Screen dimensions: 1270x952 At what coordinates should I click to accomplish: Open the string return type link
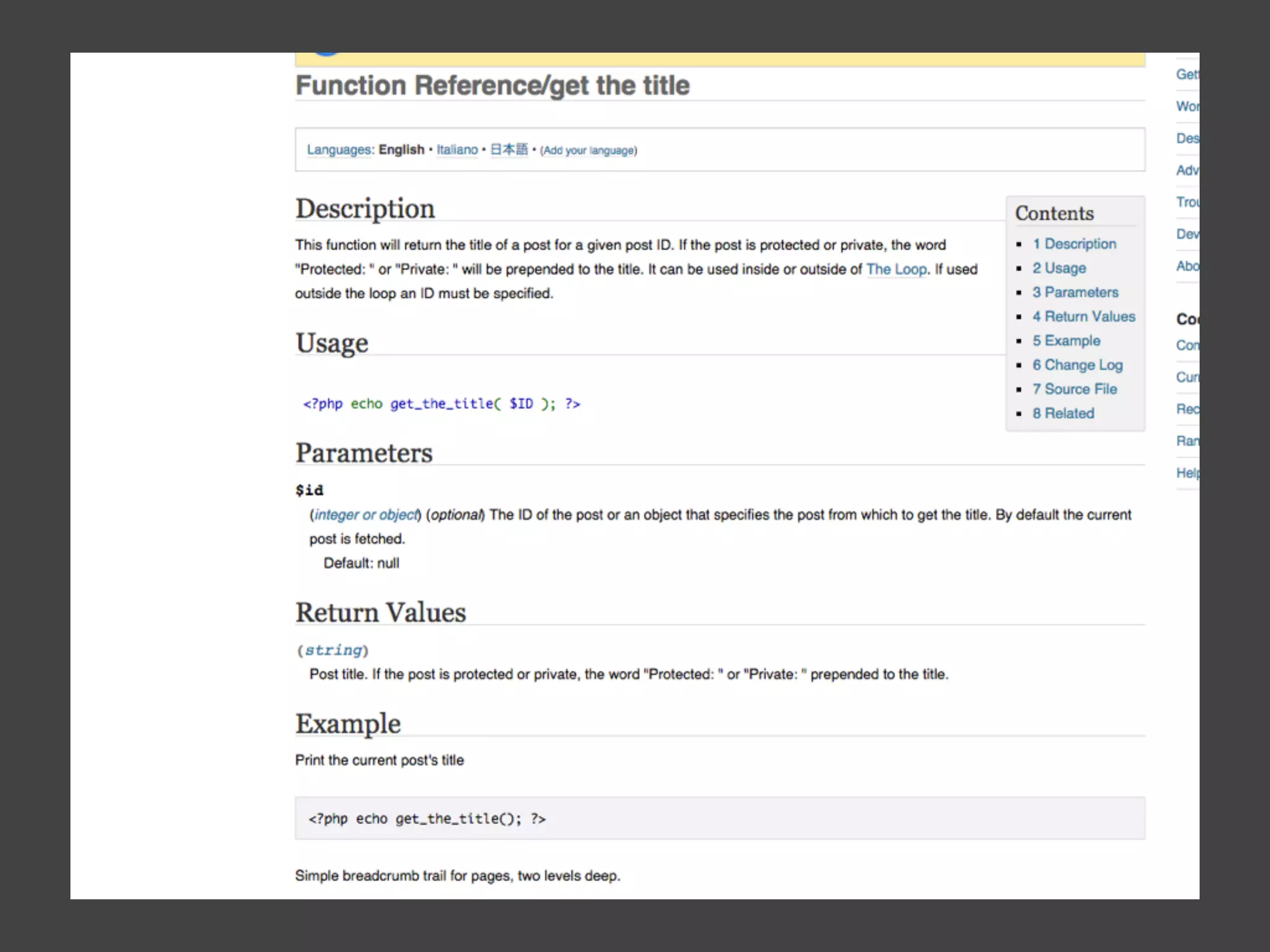click(x=333, y=650)
